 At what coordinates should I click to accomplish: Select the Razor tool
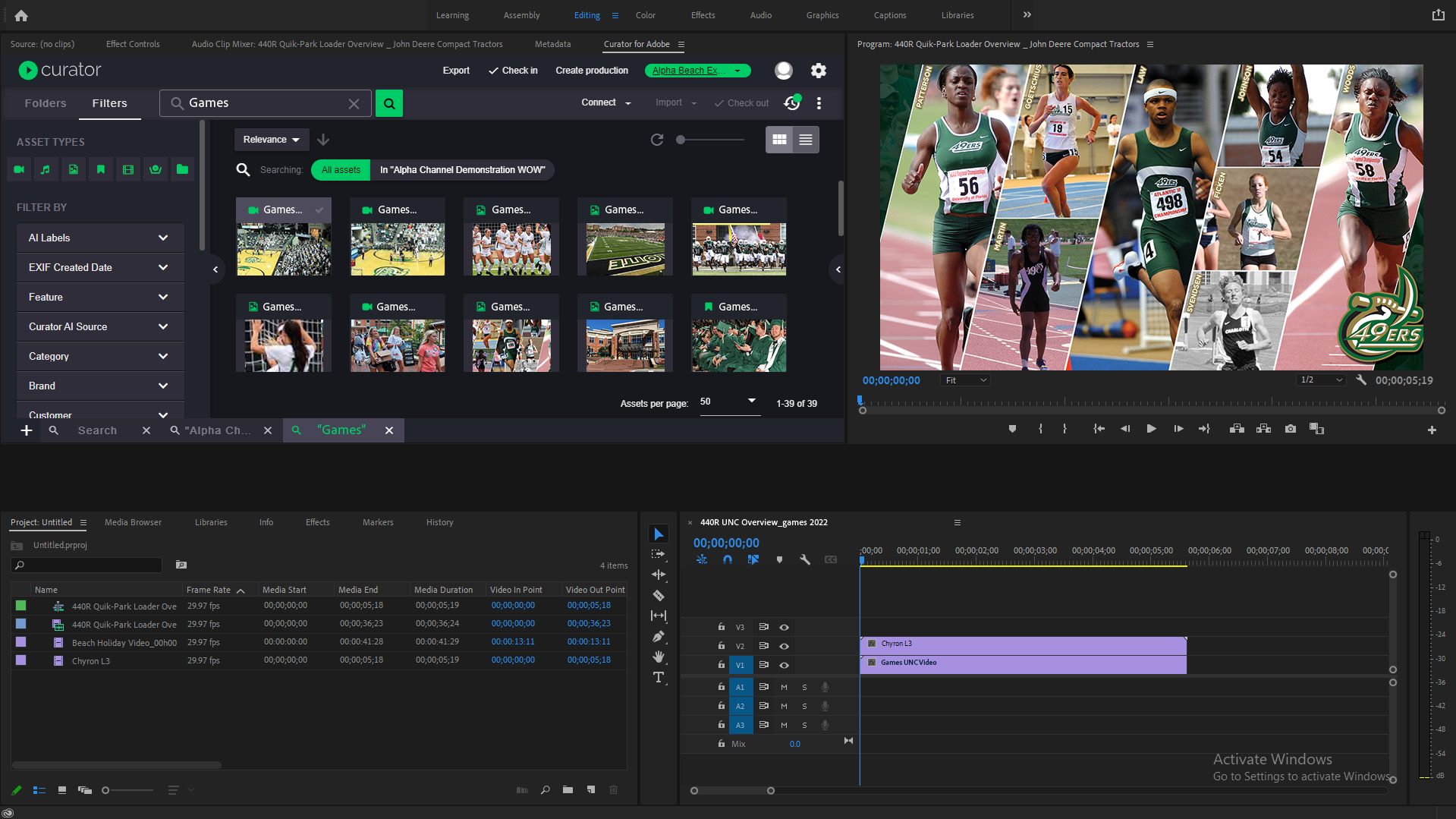[x=659, y=596]
